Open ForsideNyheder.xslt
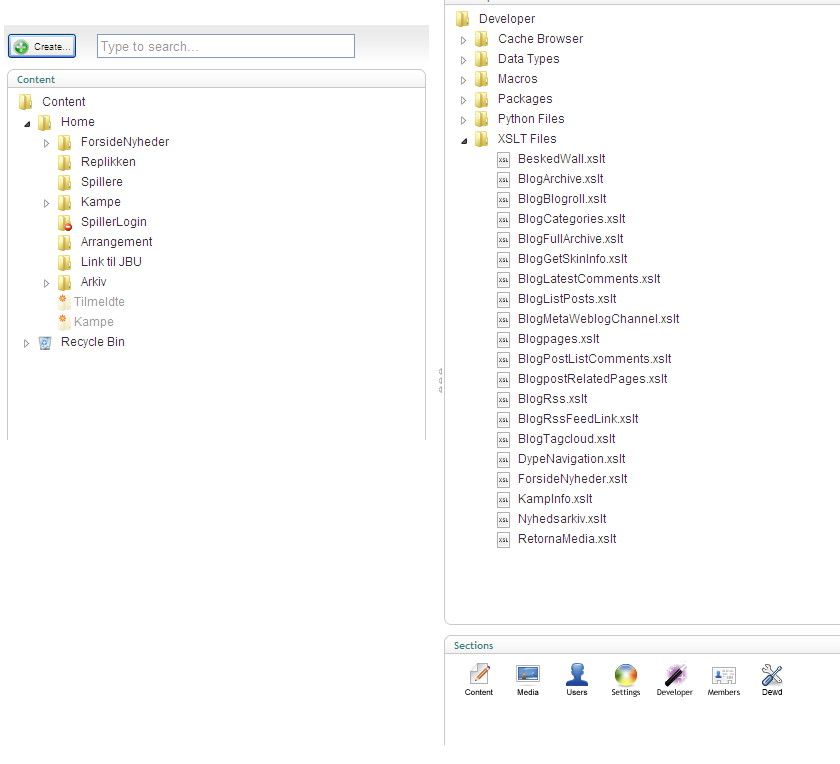Screen dimensions: 840x764 coord(572,478)
